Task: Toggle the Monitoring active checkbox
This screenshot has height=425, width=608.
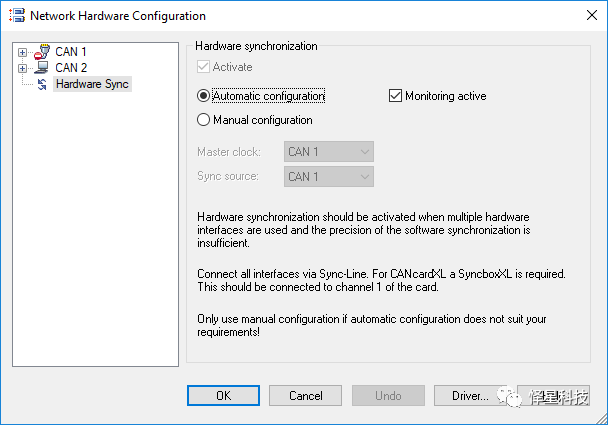Action: click(x=395, y=96)
